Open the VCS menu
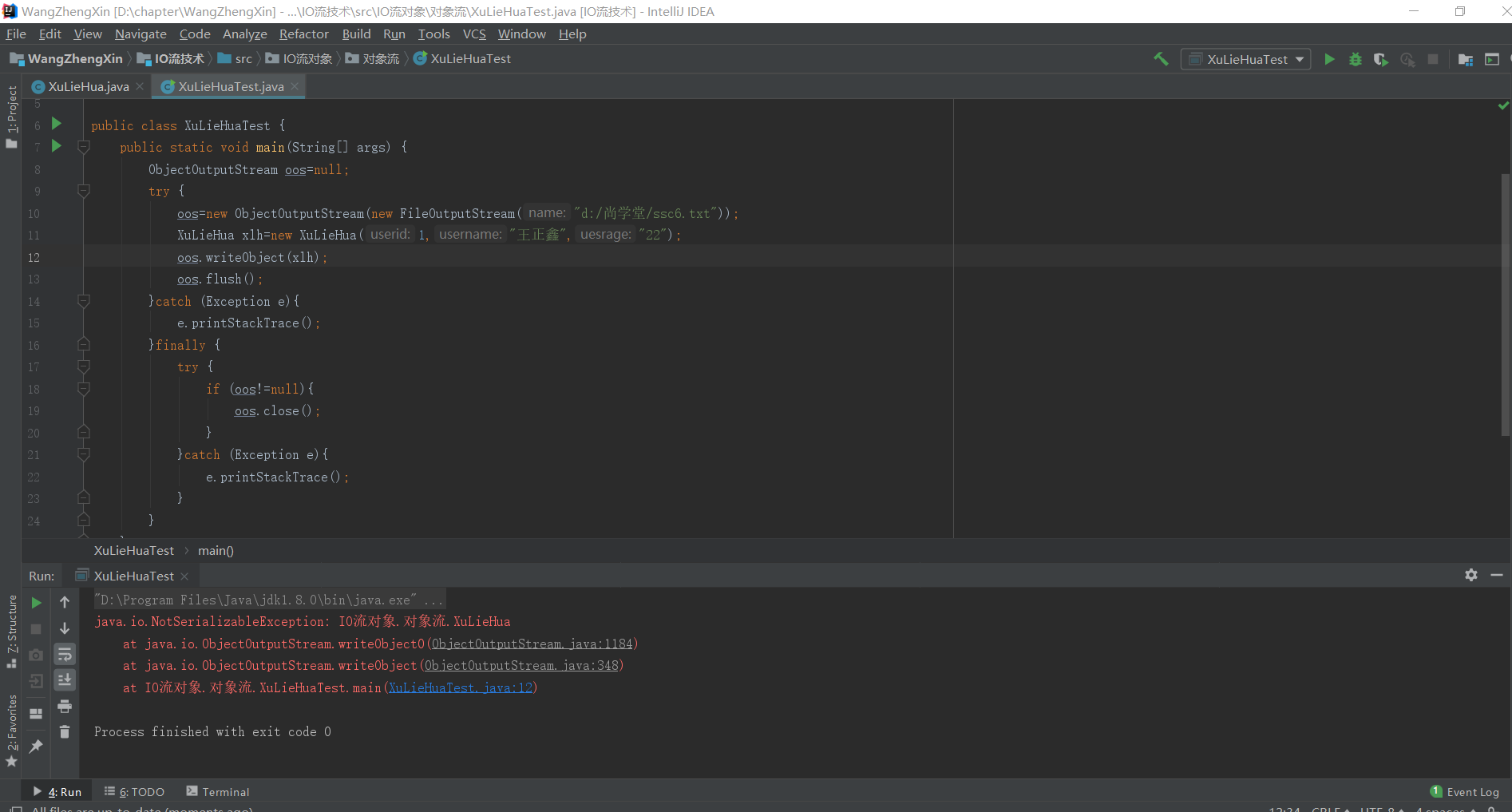Screen dimensions: 1512x812 pyautogui.click(x=474, y=34)
